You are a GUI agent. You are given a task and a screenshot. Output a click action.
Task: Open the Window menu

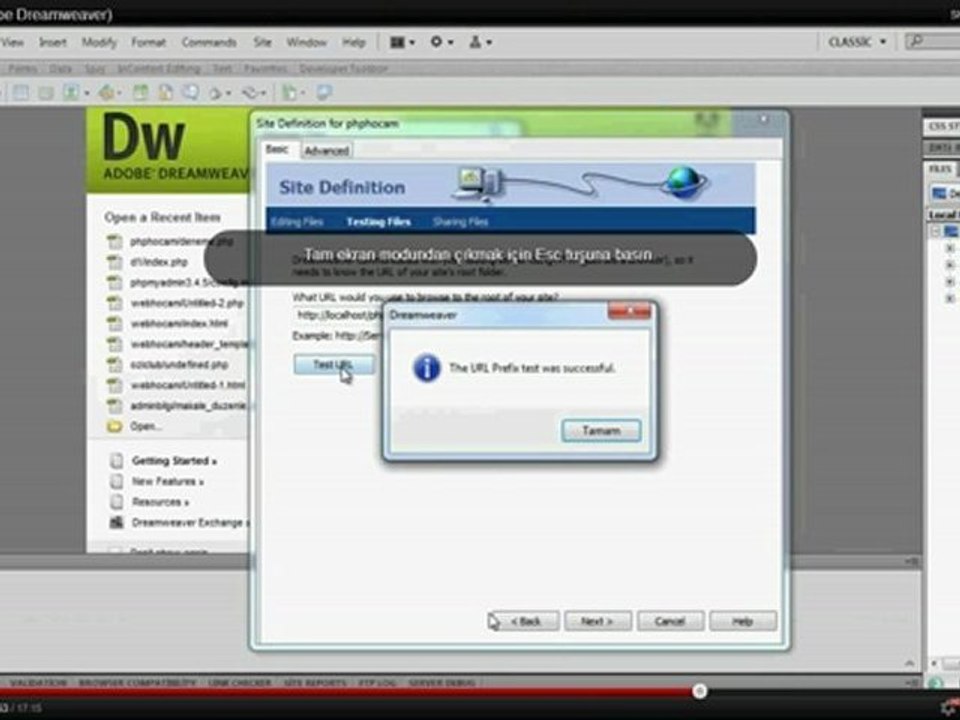[x=306, y=42]
